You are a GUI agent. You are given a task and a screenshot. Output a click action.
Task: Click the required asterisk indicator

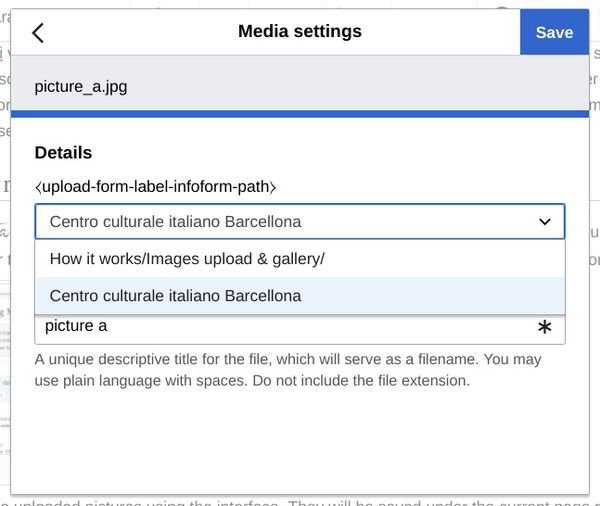[x=544, y=328]
